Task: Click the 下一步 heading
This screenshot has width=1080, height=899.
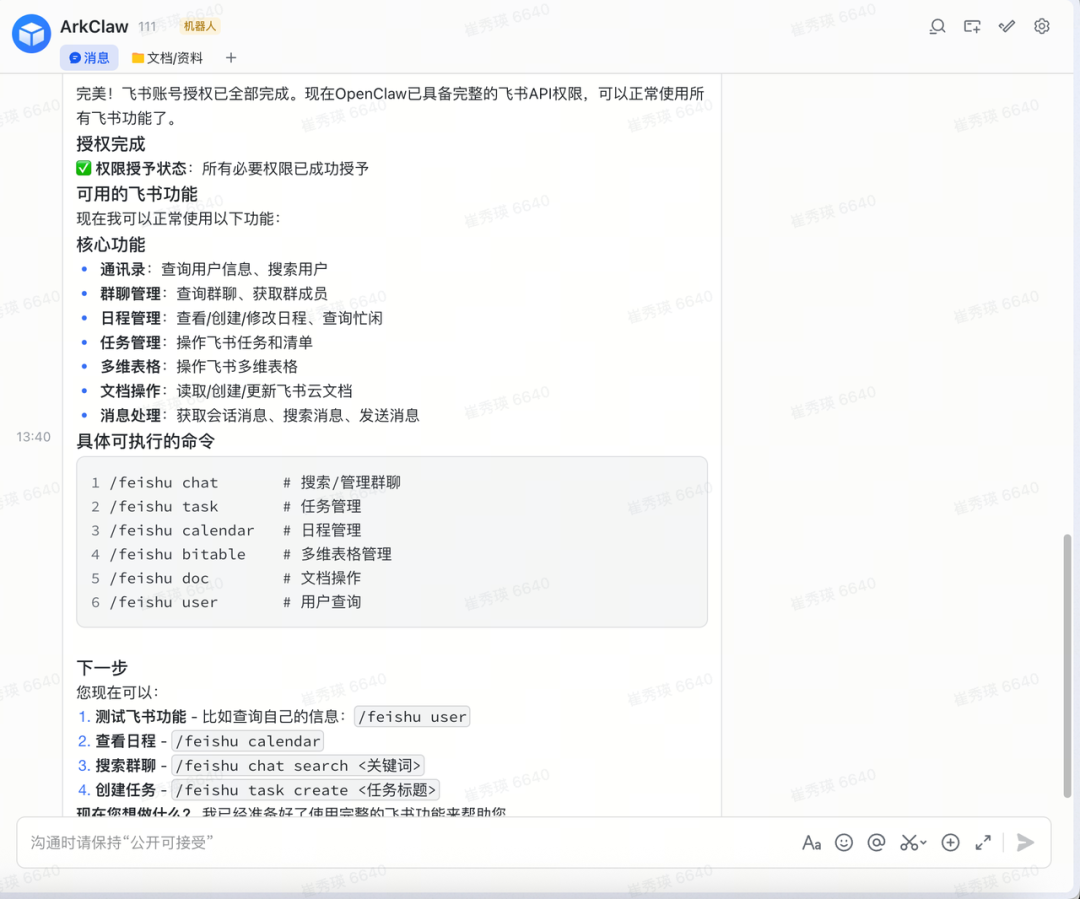Action: [102, 668]
